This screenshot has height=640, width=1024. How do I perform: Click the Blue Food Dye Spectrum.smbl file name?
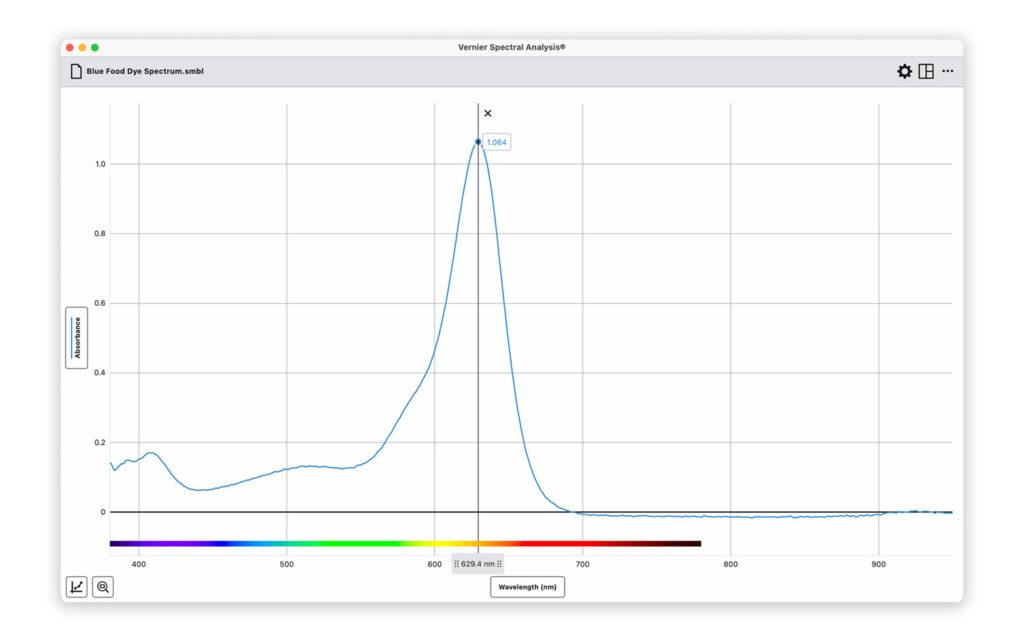point(145,72)
